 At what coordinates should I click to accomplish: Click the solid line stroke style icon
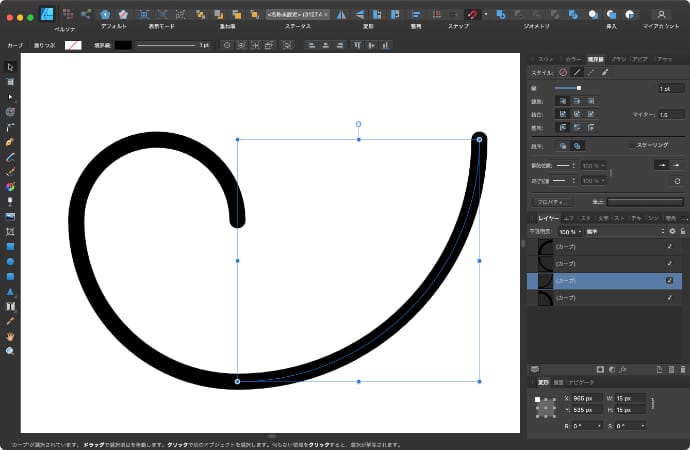pyautogui.click(x=577, y=72)
